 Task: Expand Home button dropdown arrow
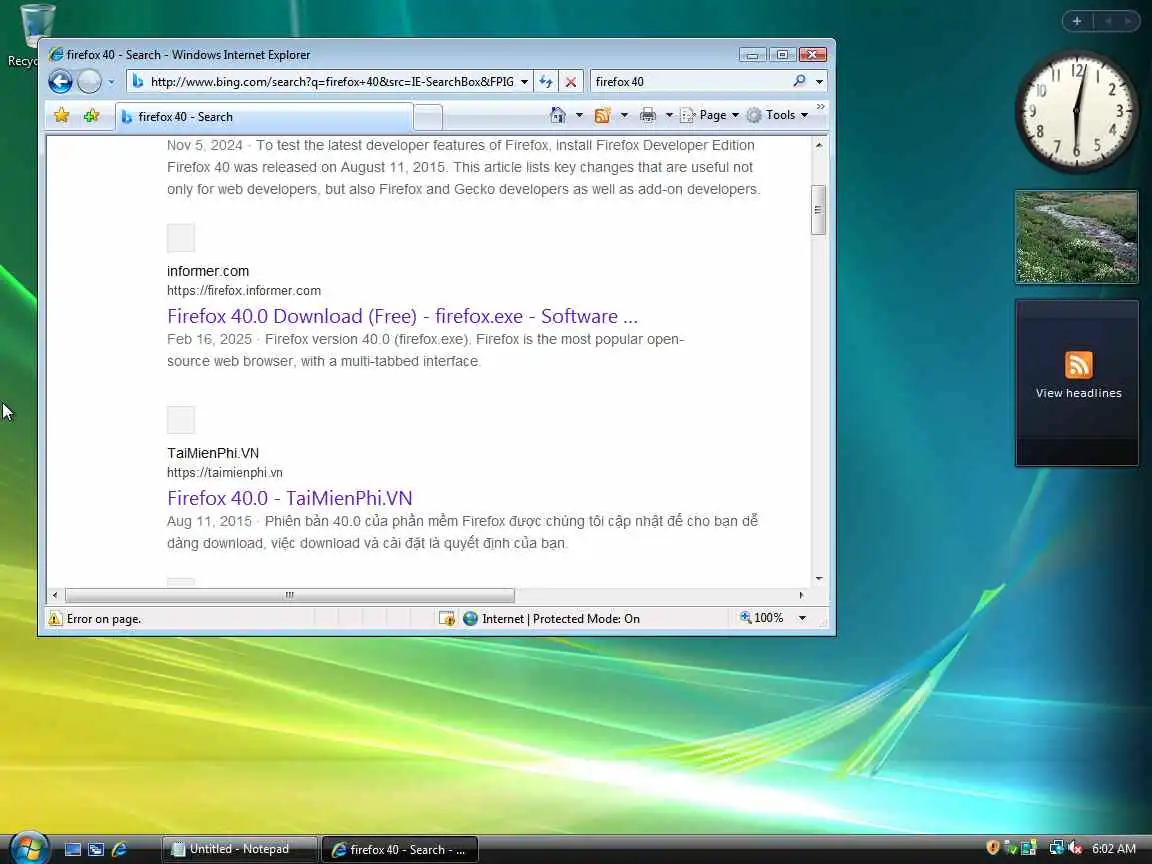coord(579,115)
